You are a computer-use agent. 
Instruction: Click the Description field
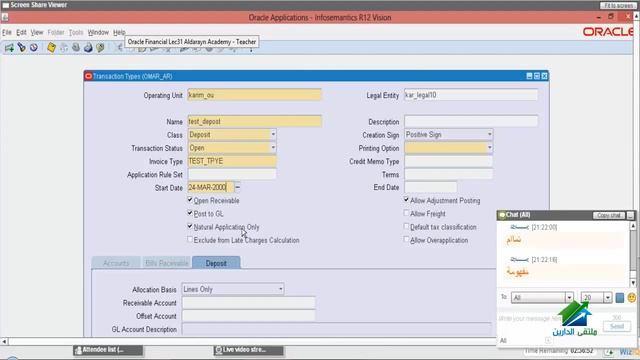[x=471, y=121]
